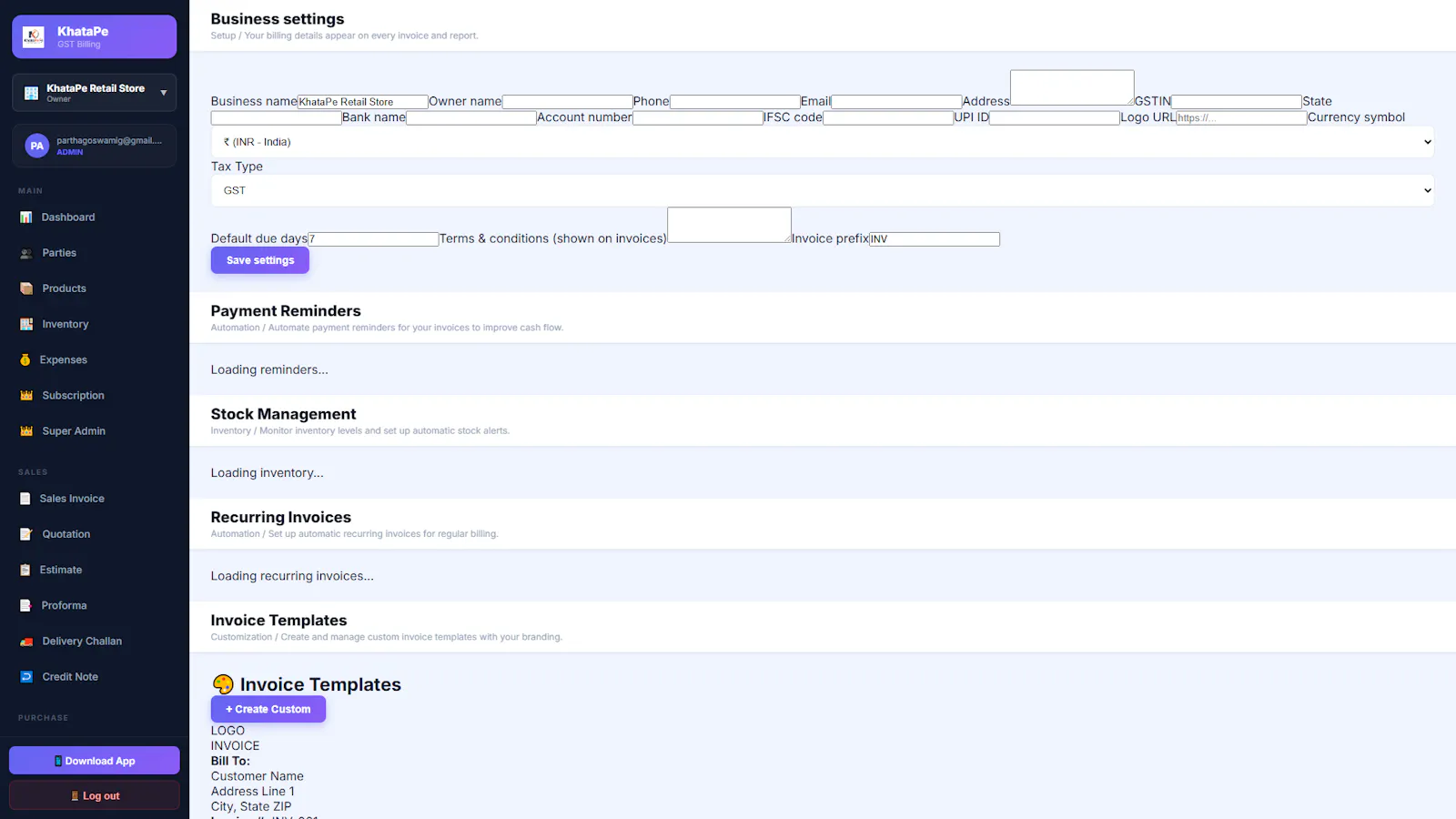Click the Default due days field
Screen dimensions: 1456x819
[373, 239]
